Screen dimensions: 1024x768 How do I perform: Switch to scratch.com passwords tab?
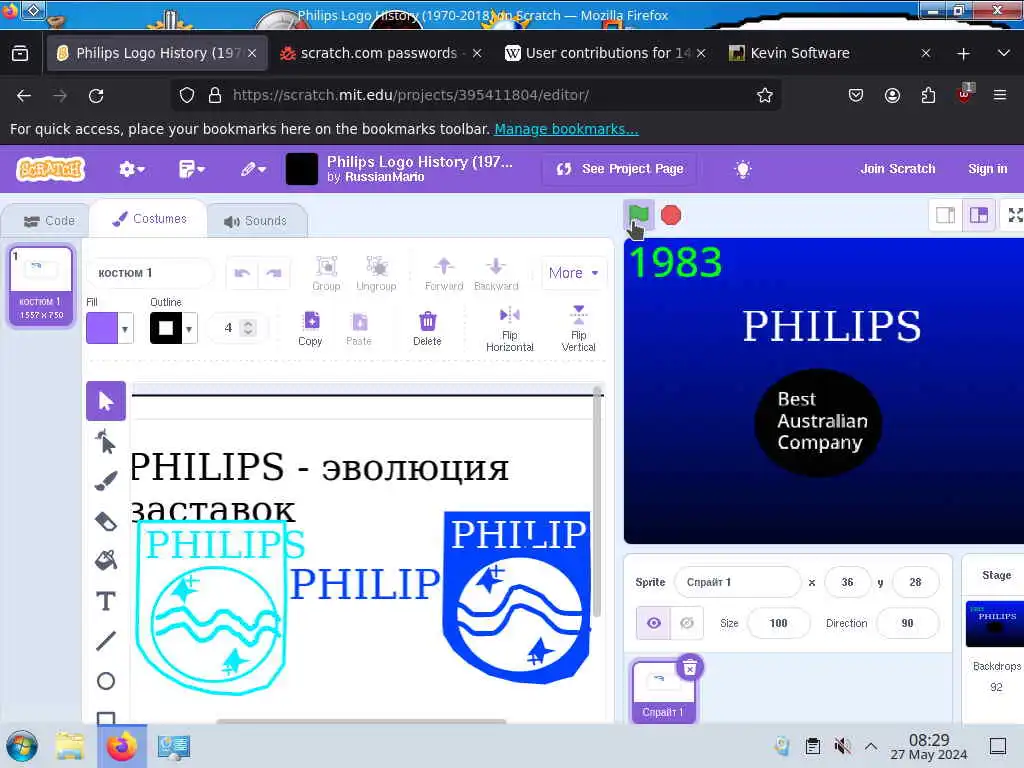[379, 53]
